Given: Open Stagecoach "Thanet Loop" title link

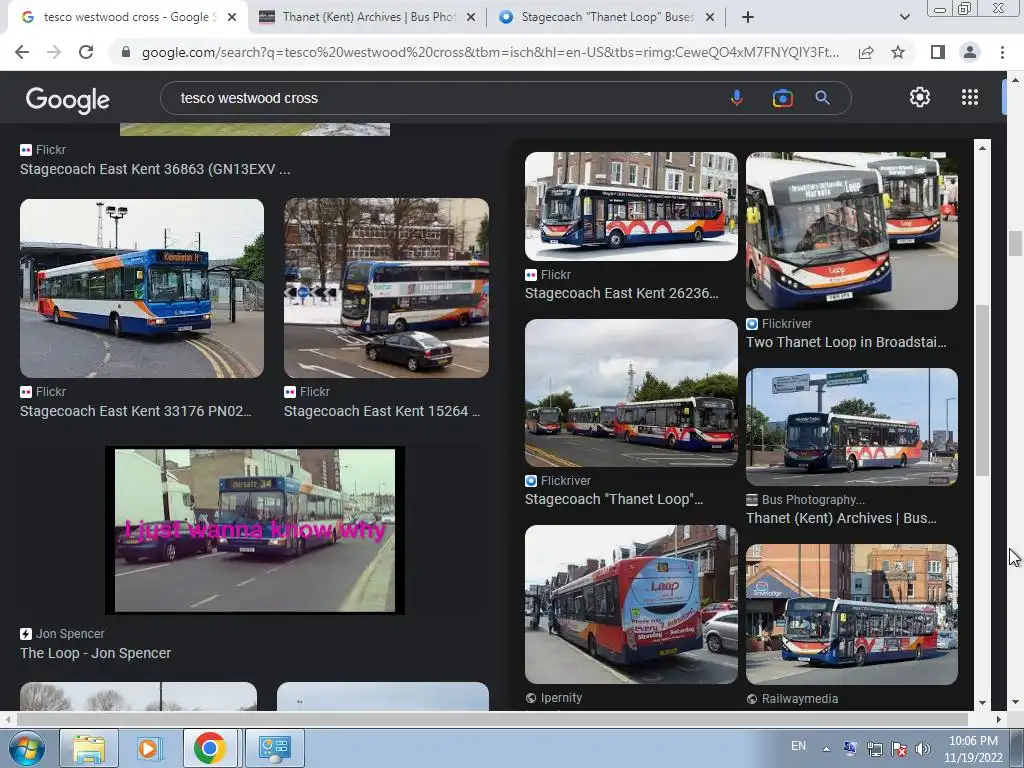Looking at the screenshot, I should [614, 499].
